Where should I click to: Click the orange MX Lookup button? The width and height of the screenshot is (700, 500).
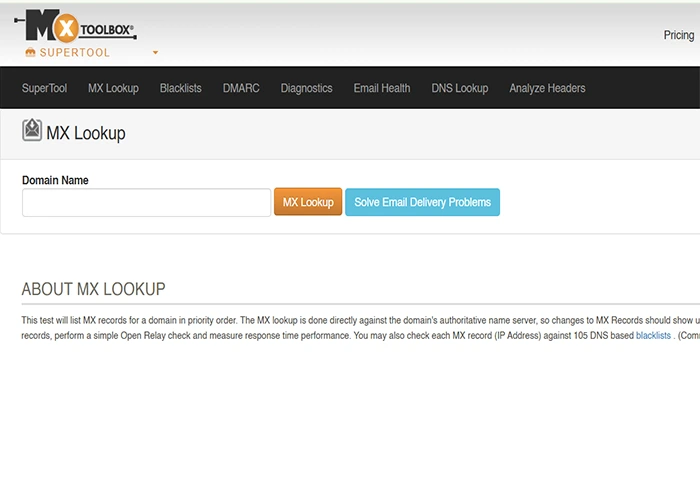308,202
